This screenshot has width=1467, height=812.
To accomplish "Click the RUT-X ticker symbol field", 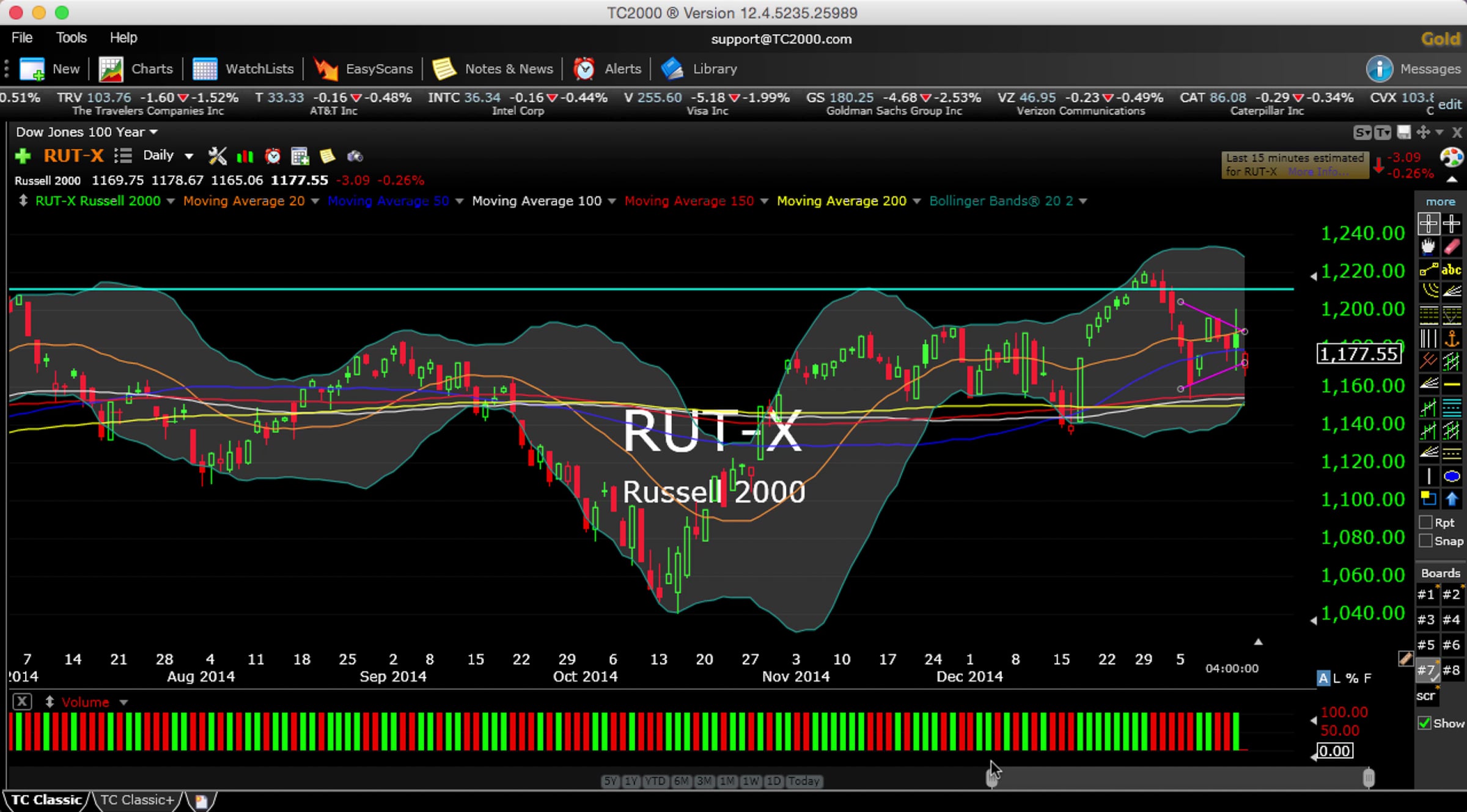I will click(x=73, y=156).
